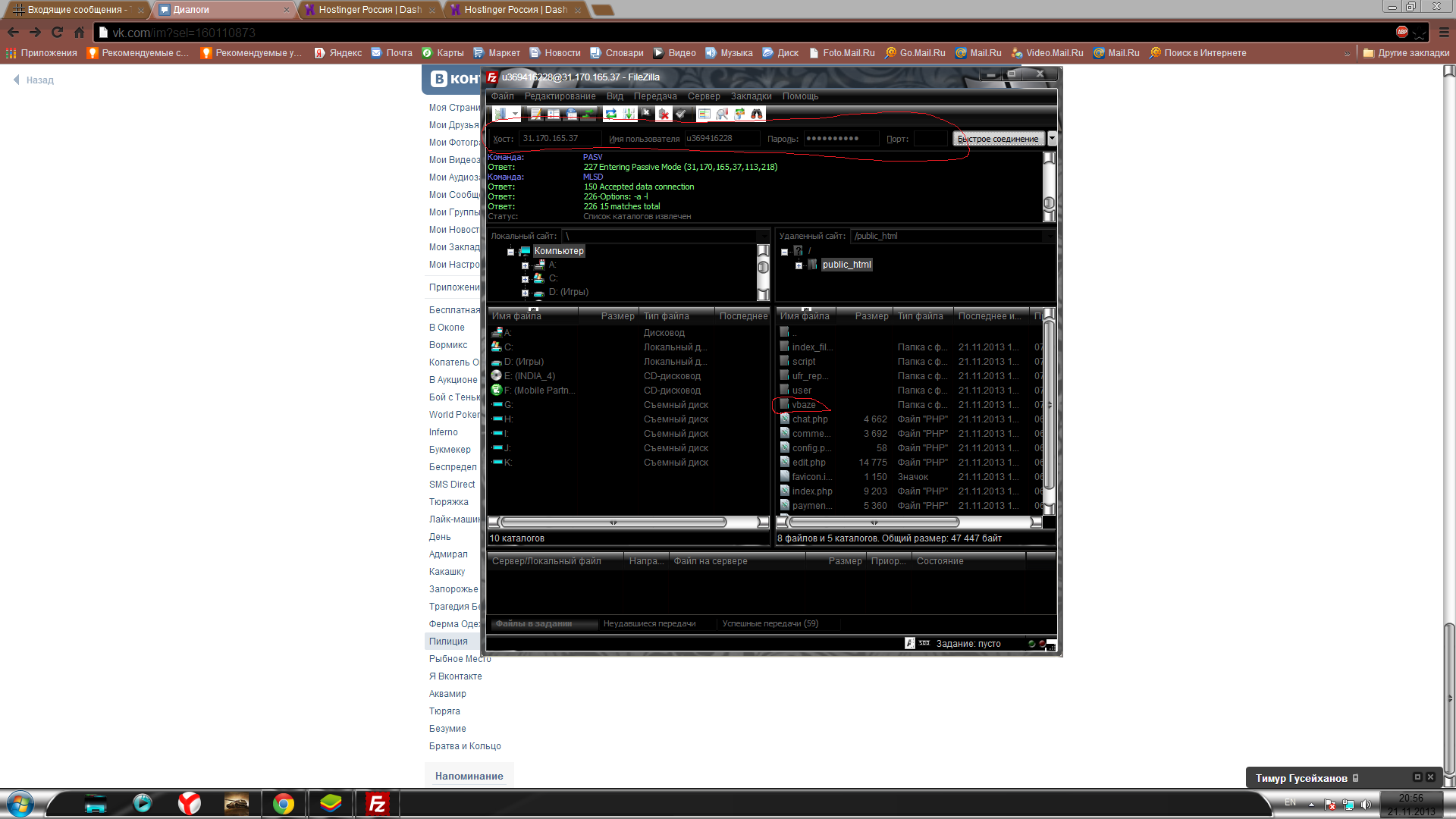Click the reconnect checkmark icon

(x=681, y=114)
